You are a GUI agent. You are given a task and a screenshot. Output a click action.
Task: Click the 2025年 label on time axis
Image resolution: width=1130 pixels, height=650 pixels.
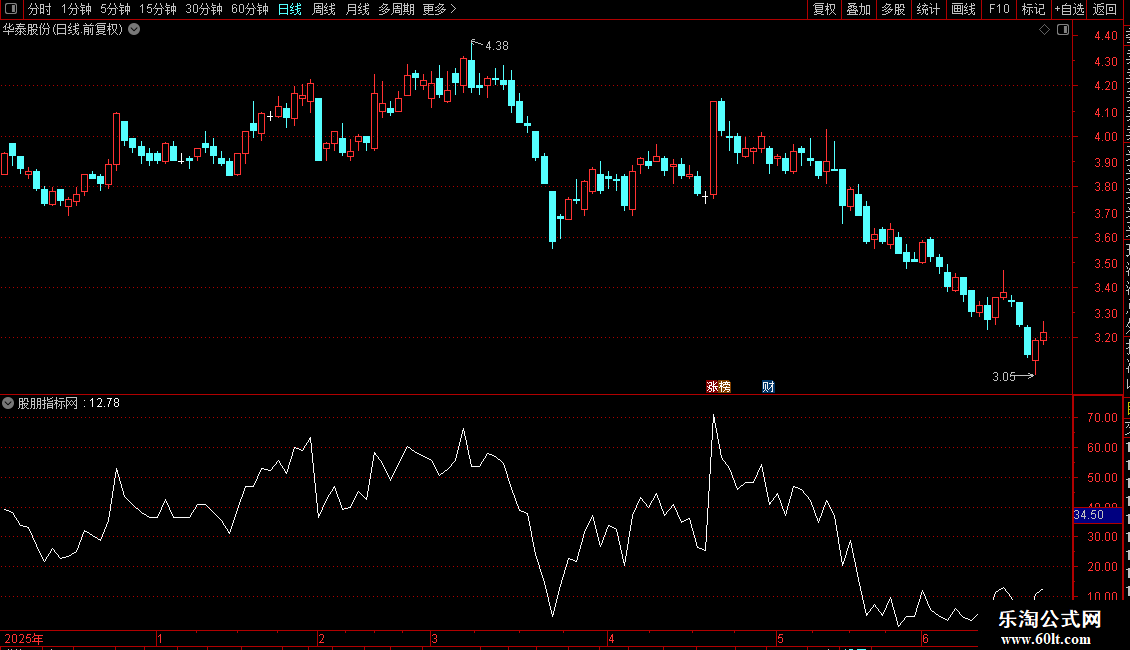(x=24, y=638)
